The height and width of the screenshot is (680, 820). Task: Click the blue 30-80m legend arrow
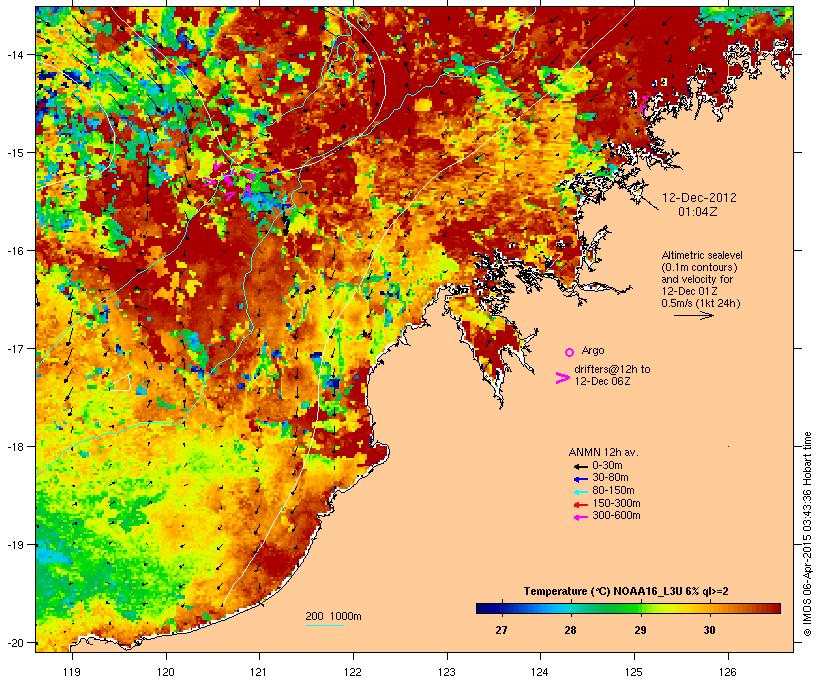pyautogui.click(x=581, y=479)
